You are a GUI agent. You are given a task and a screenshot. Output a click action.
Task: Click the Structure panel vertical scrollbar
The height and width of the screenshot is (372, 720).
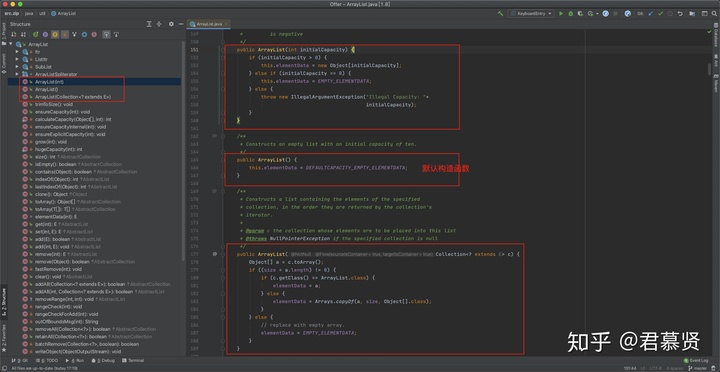pyautogui.click(x=183, y=152)
